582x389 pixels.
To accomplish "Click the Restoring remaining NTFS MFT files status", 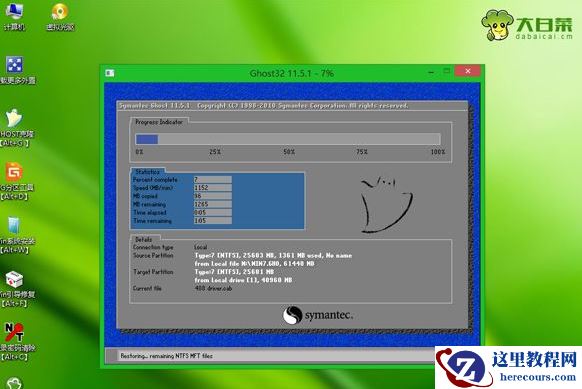I will (x=166, y=356).
